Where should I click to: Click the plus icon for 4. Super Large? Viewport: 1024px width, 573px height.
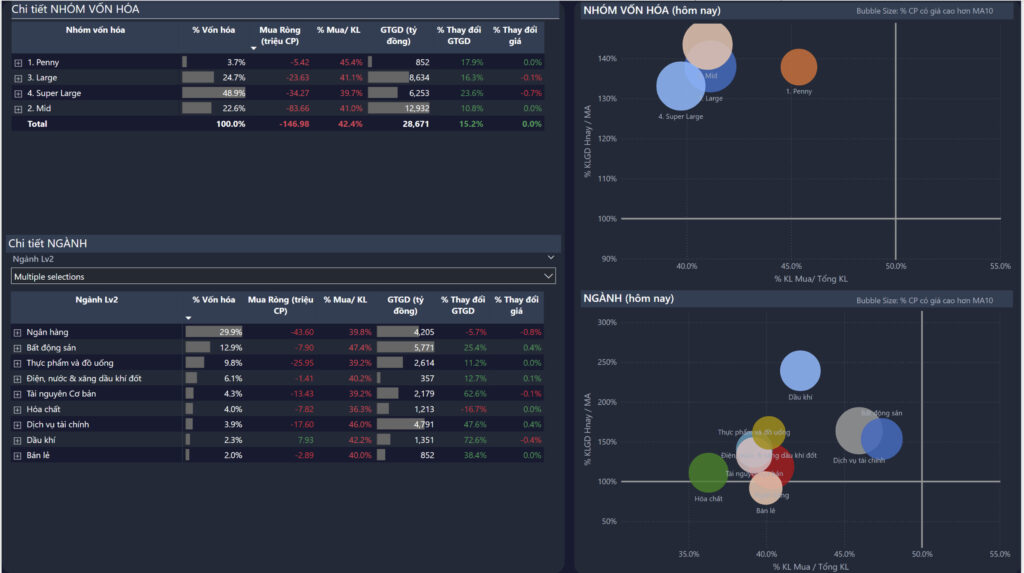18,93
